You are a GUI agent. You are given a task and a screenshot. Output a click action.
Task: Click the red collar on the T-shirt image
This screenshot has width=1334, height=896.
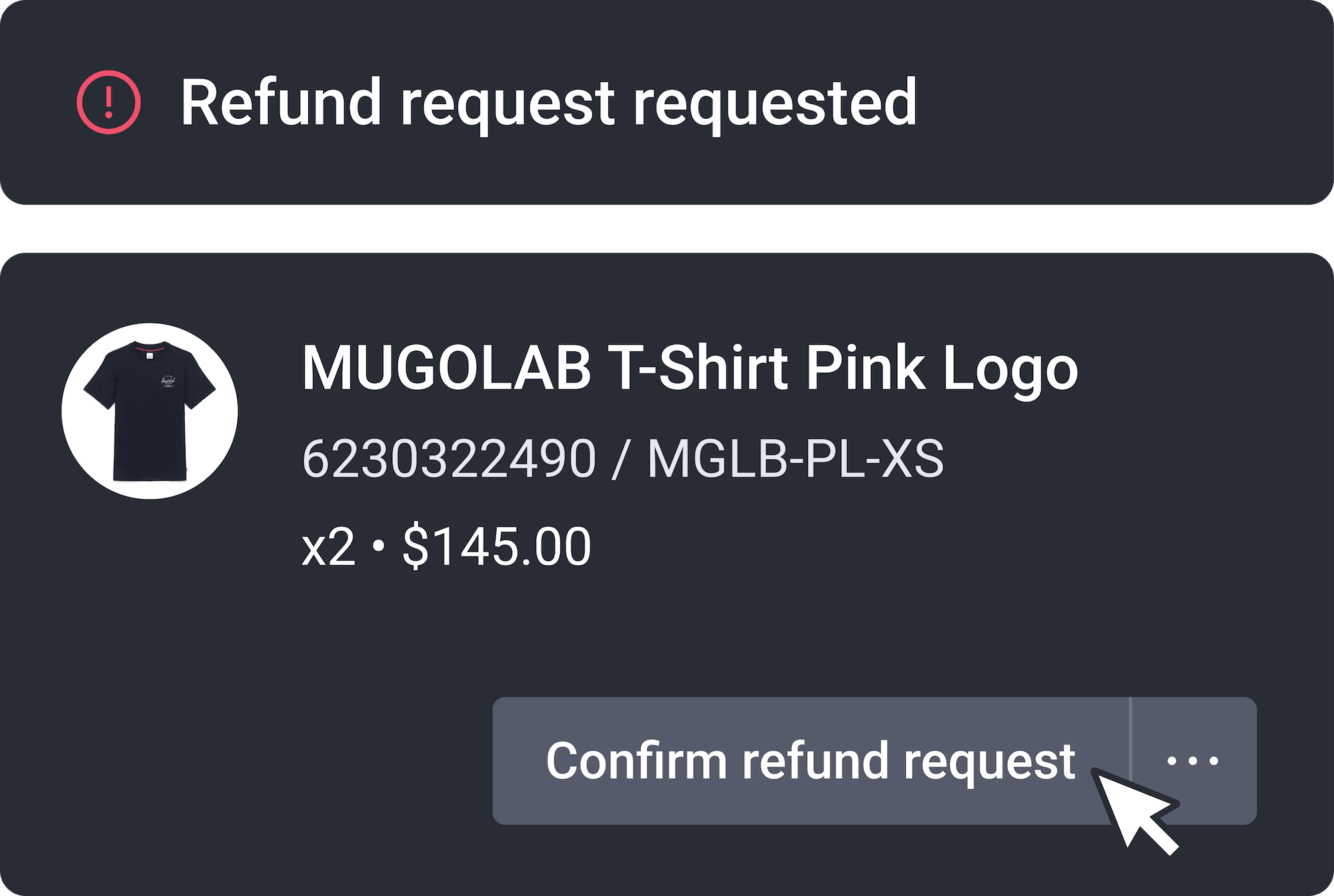pyautogui.click(x=149, y=348)
